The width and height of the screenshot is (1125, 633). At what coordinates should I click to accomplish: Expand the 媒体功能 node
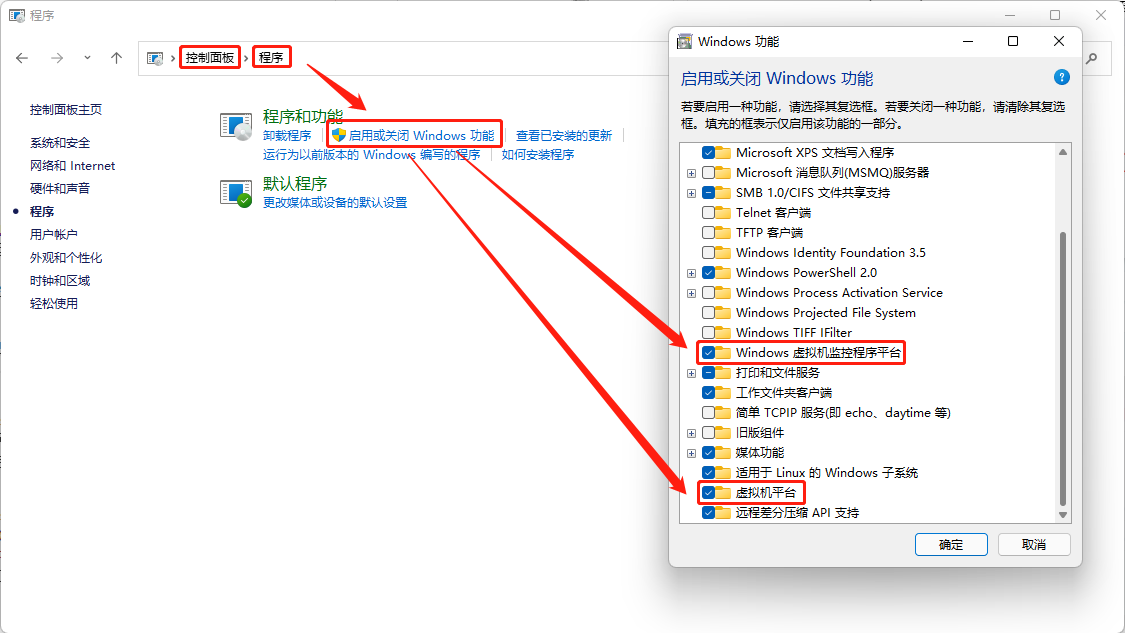[x=691, y=454]
